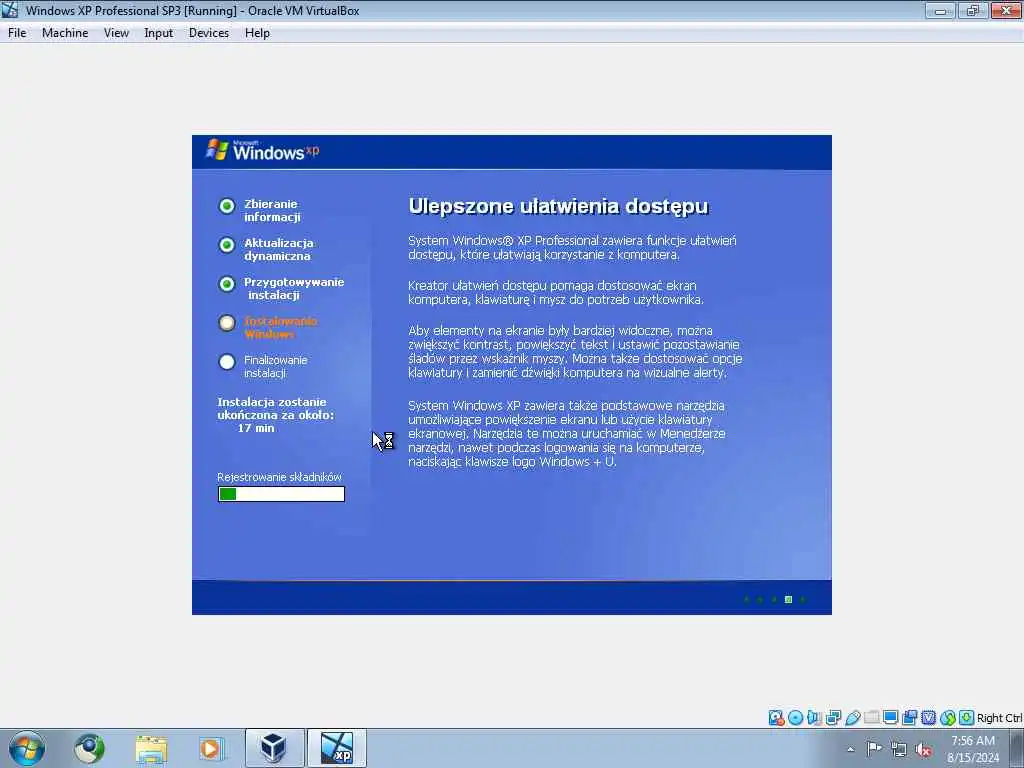The image size is (1024, 768).
Task: Click the Right Ctrl host key label
Action: tap(999, 718)
